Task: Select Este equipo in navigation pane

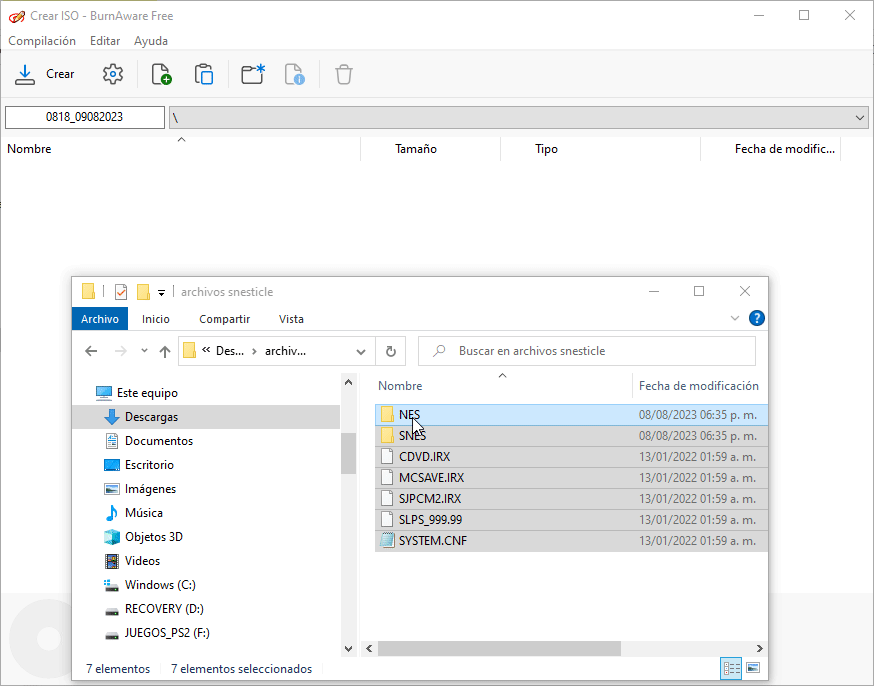Action: tap(147, 393)
